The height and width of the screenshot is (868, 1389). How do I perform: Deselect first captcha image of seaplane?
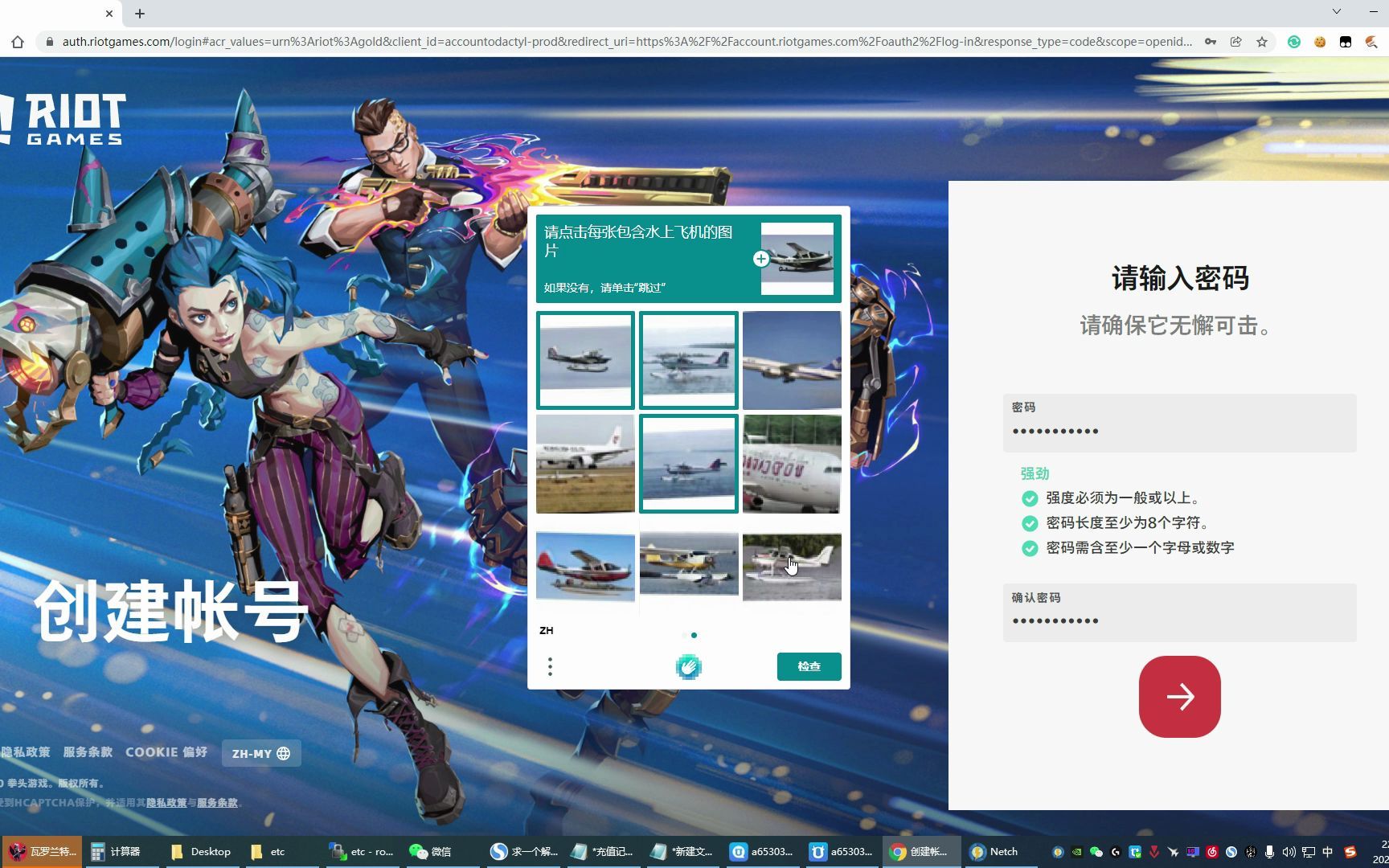pos(585,360)
